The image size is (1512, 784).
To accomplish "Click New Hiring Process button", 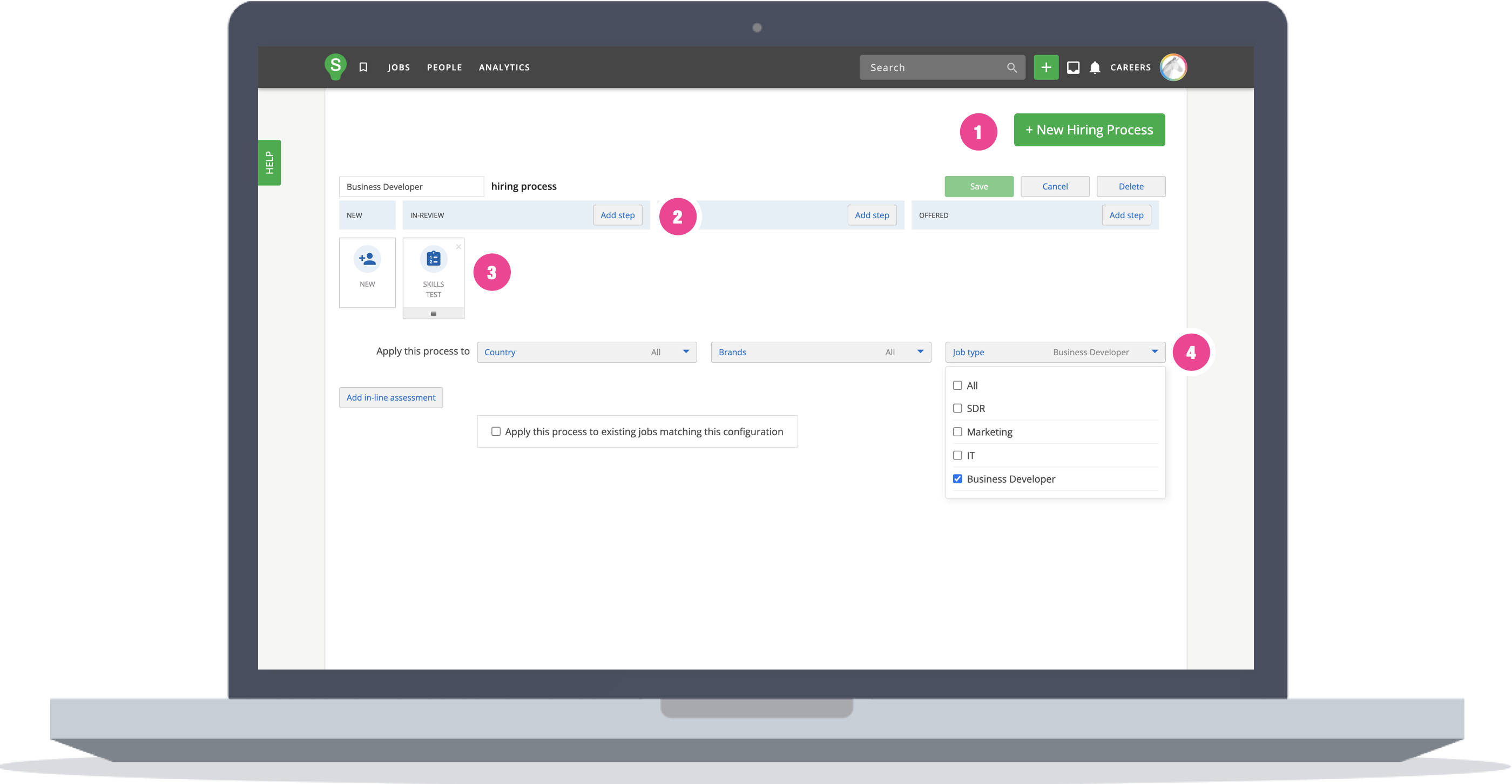I will pos(1089,130).
